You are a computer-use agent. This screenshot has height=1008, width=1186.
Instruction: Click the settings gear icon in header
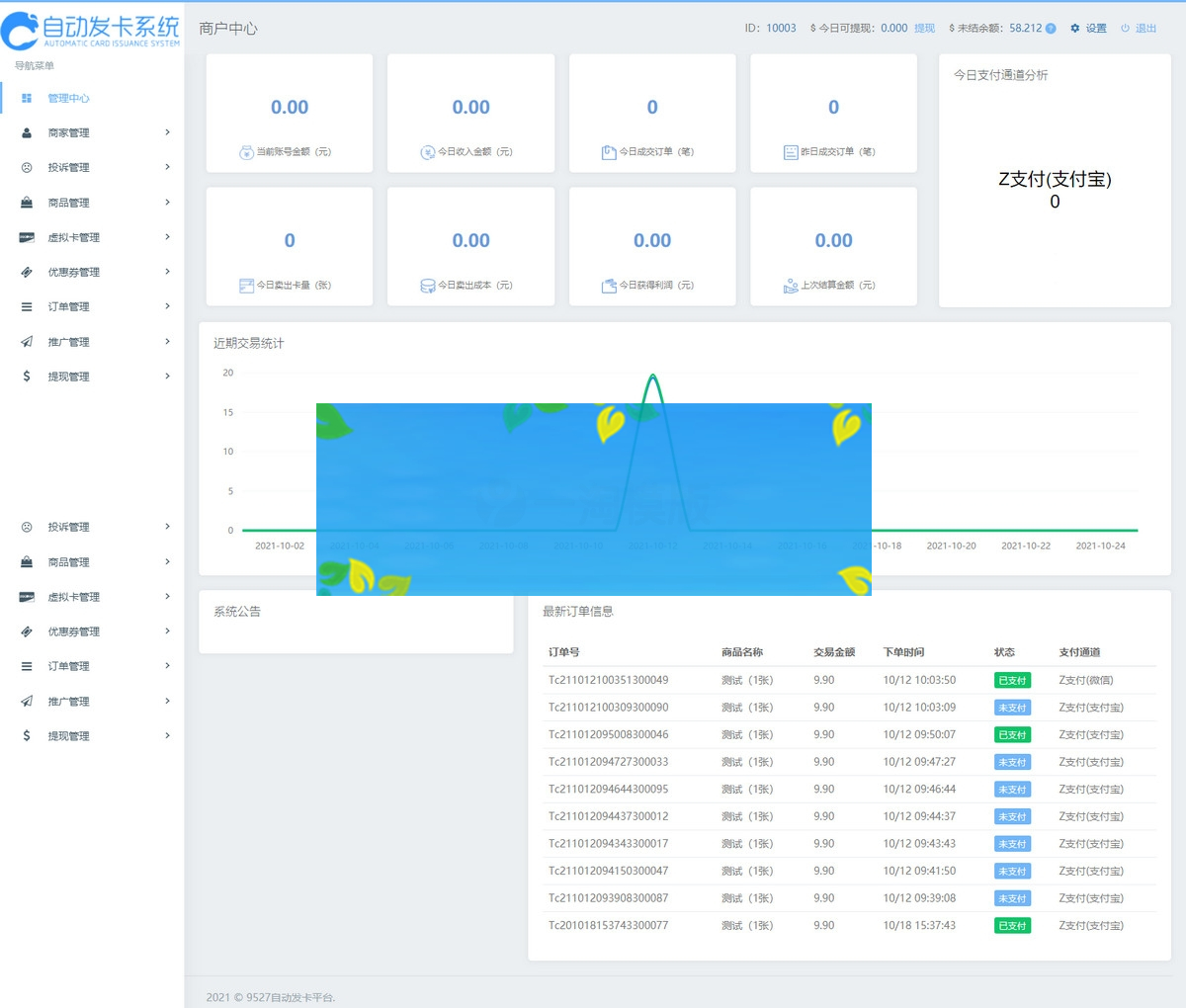pos(1075,29)
